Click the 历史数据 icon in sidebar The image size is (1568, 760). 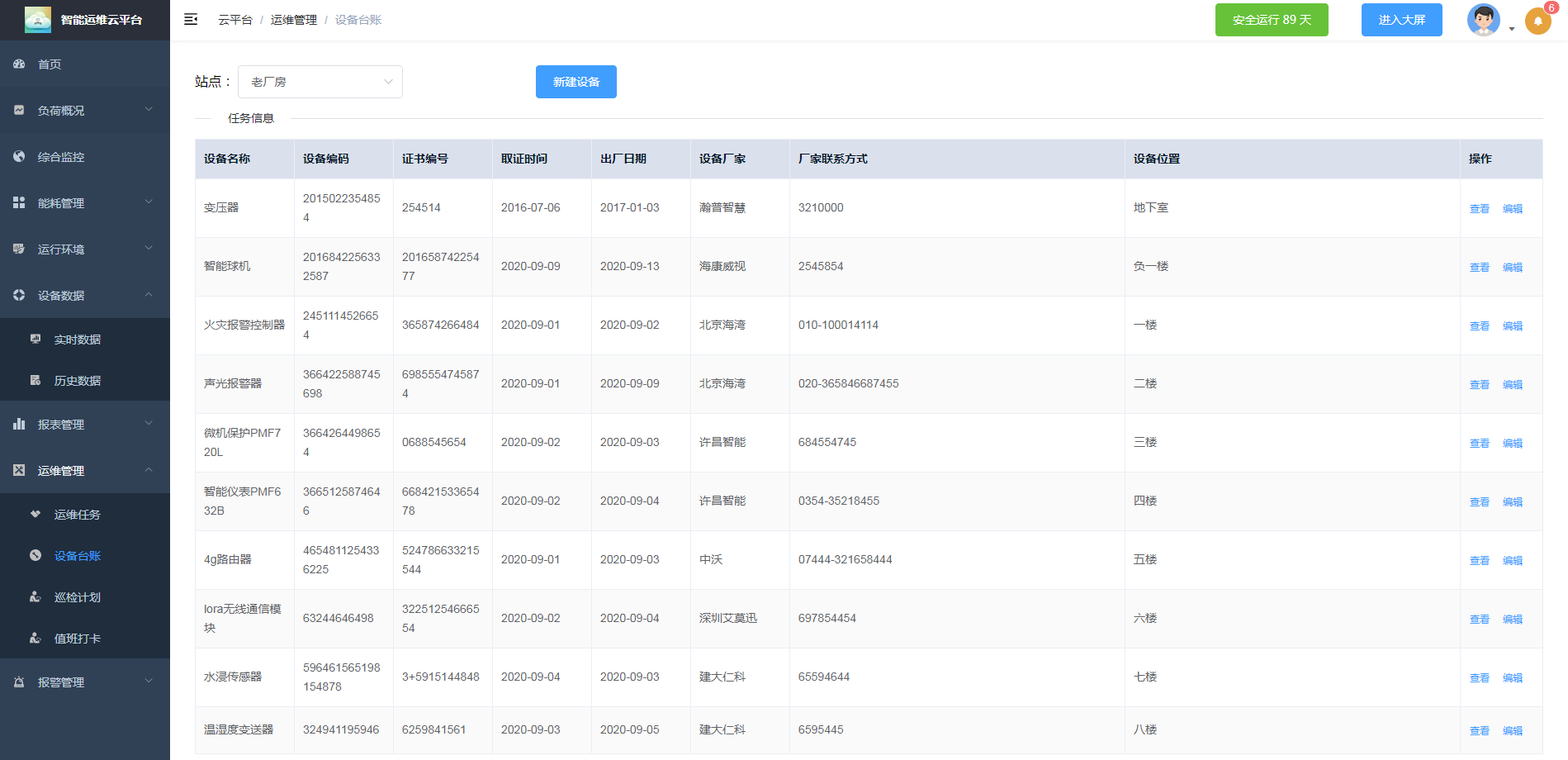36,380
